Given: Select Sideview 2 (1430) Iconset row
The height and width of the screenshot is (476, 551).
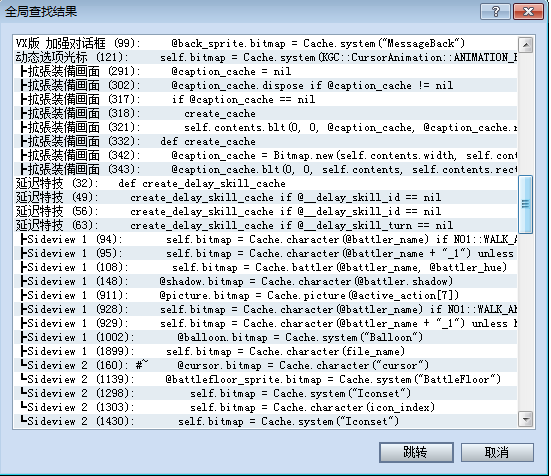Looking at the screenshot, I should [265, 421].
